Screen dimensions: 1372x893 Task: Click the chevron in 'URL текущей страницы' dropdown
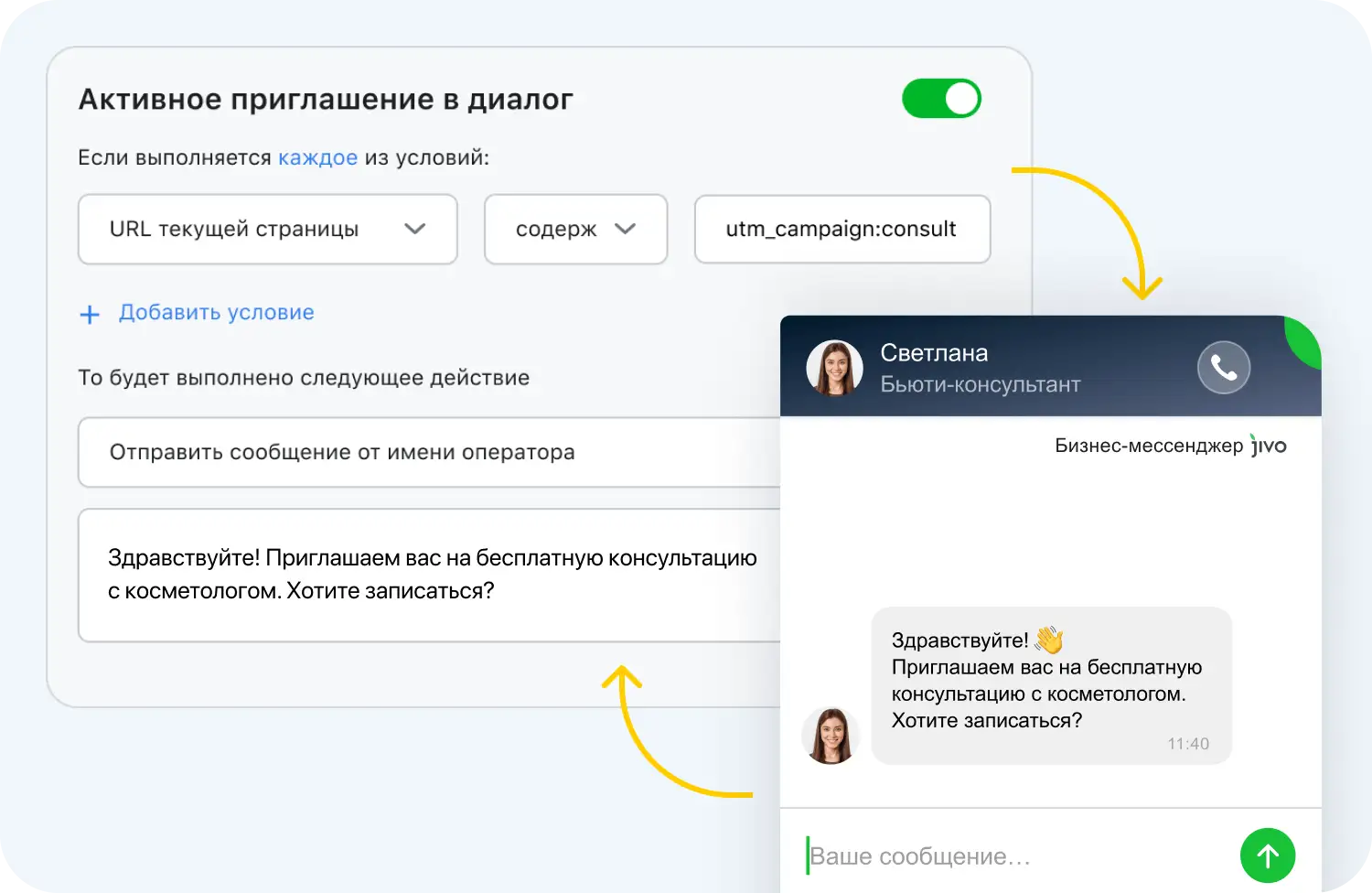pyautogui.click(x=415, y=229)
